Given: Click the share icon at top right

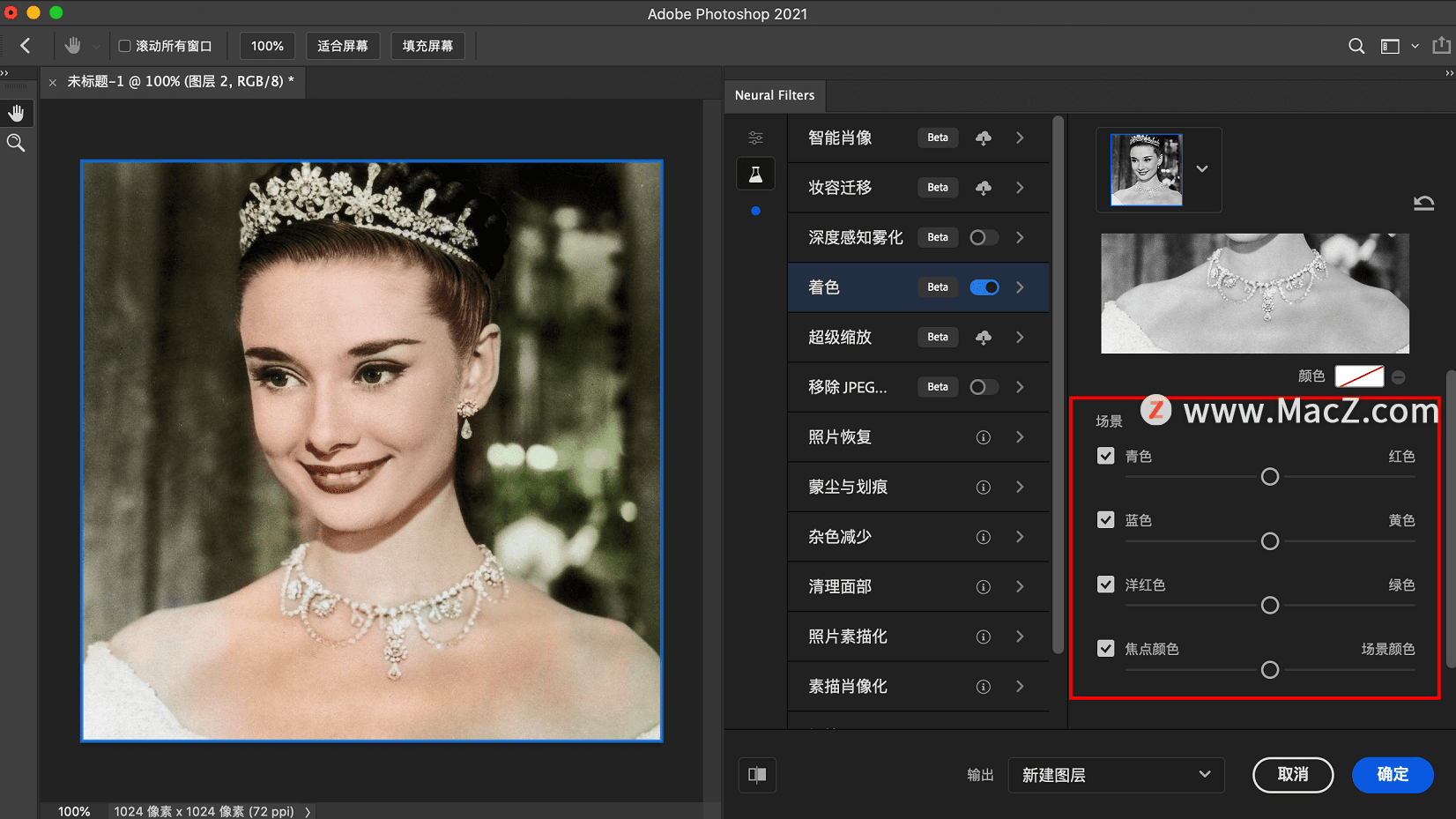Looking at the screenshot, I should [1441, 45].
